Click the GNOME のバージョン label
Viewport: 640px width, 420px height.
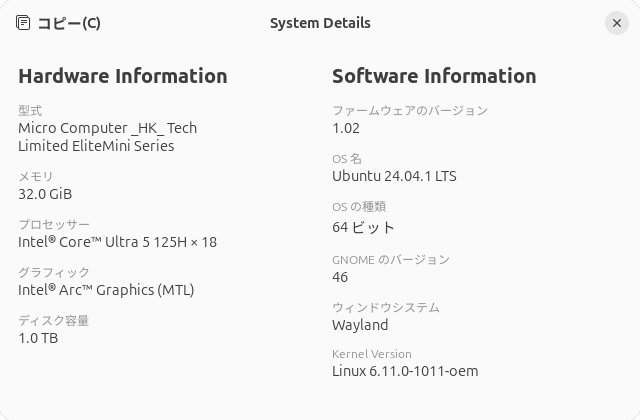391,260
